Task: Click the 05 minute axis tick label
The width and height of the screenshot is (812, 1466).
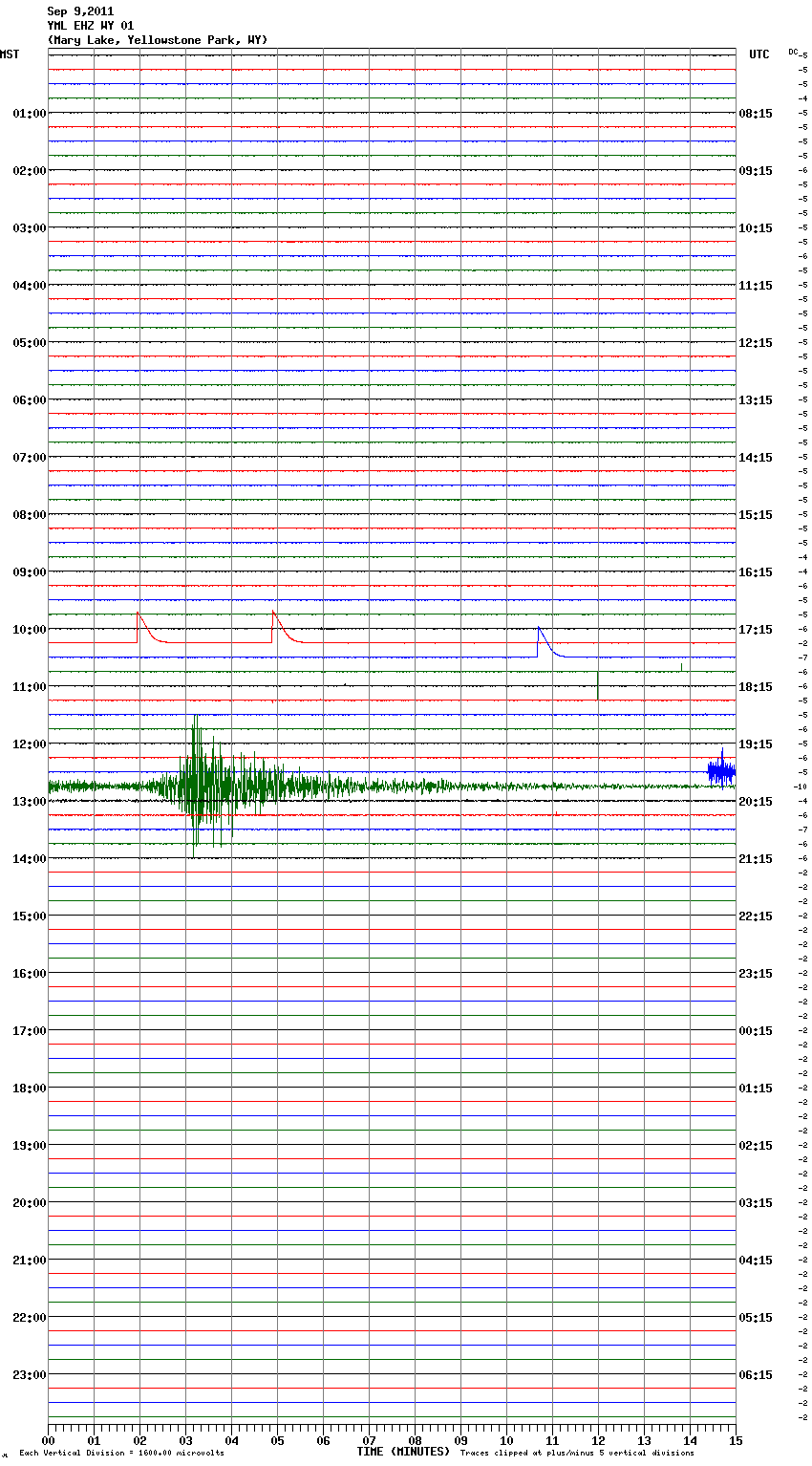Action: tap(277, 1440)
